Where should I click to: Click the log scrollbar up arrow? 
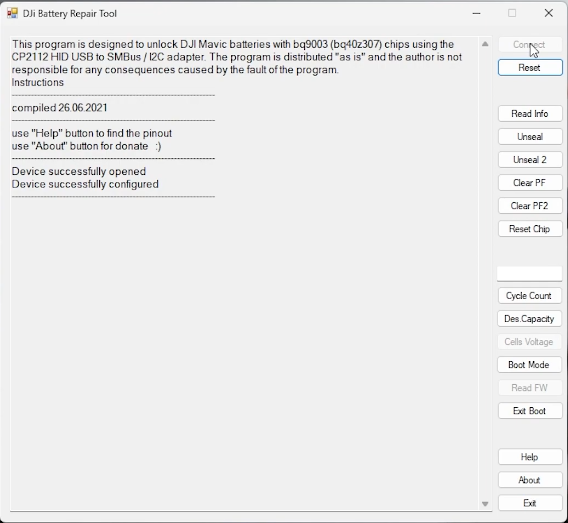pos(485,44)
